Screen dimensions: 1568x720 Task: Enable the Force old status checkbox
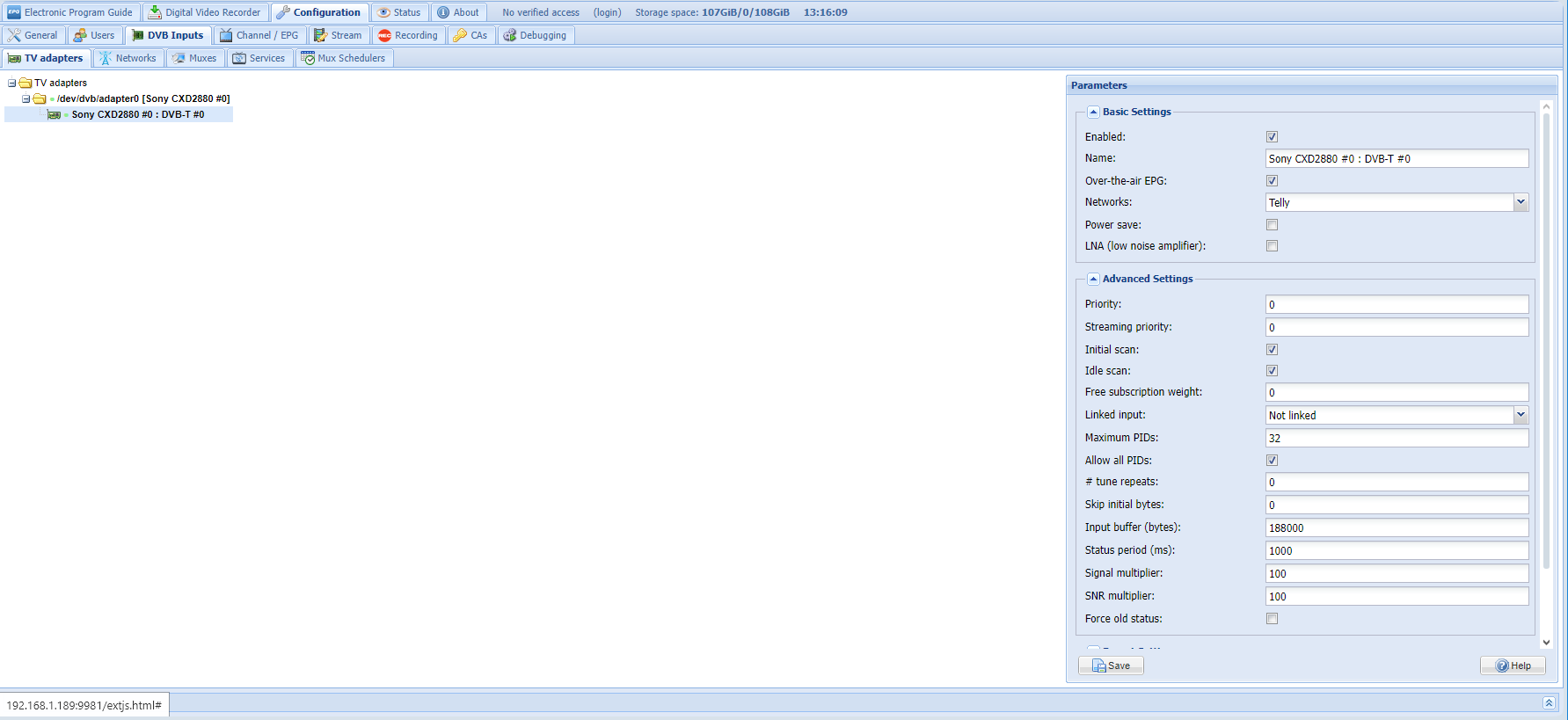(1272, 619)
